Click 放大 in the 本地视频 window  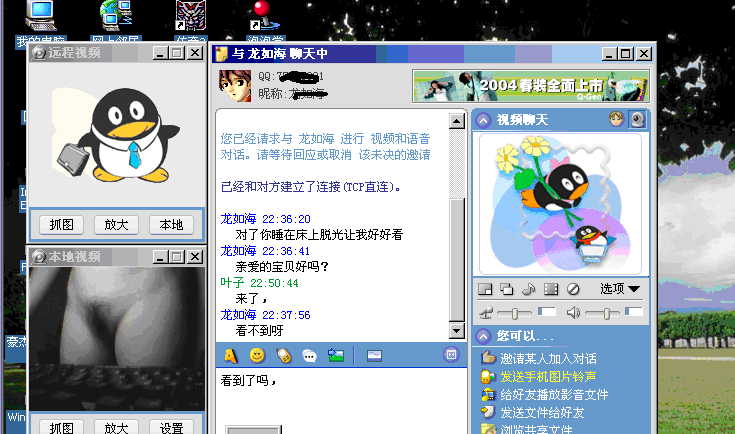tap(116, 427)
